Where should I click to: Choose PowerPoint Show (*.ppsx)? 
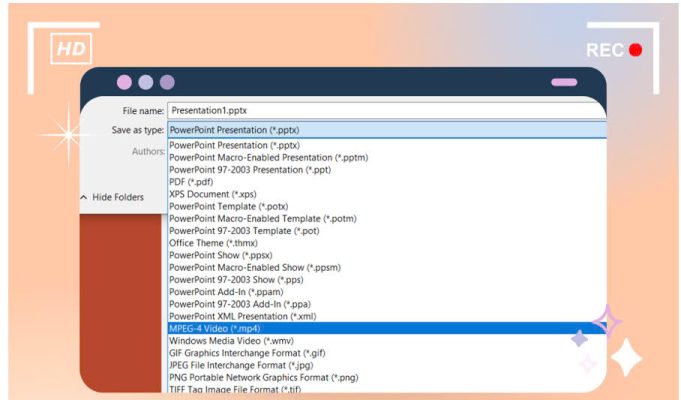(x=387, y=255)
